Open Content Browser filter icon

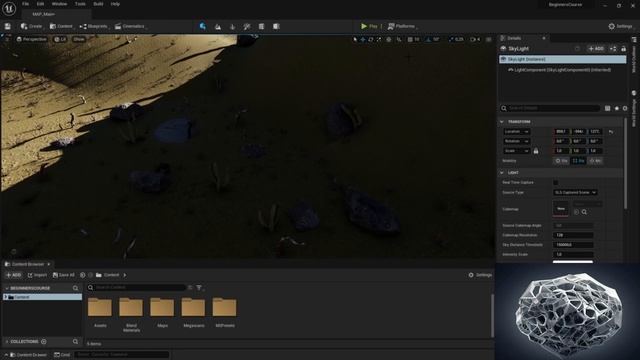click(199, 288)
